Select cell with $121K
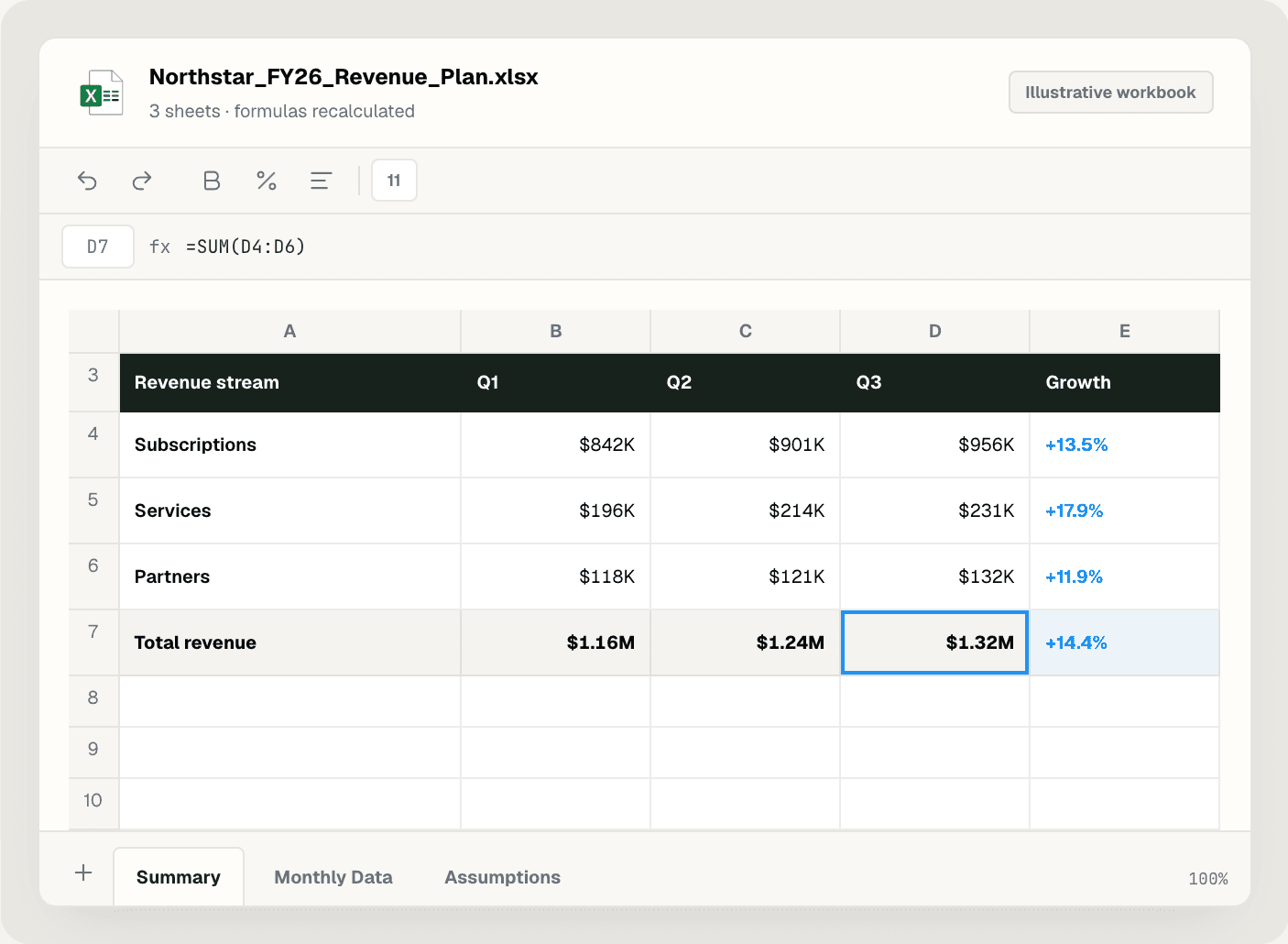The width and height of the screenshot is (1288, 944). pos(746,576)
